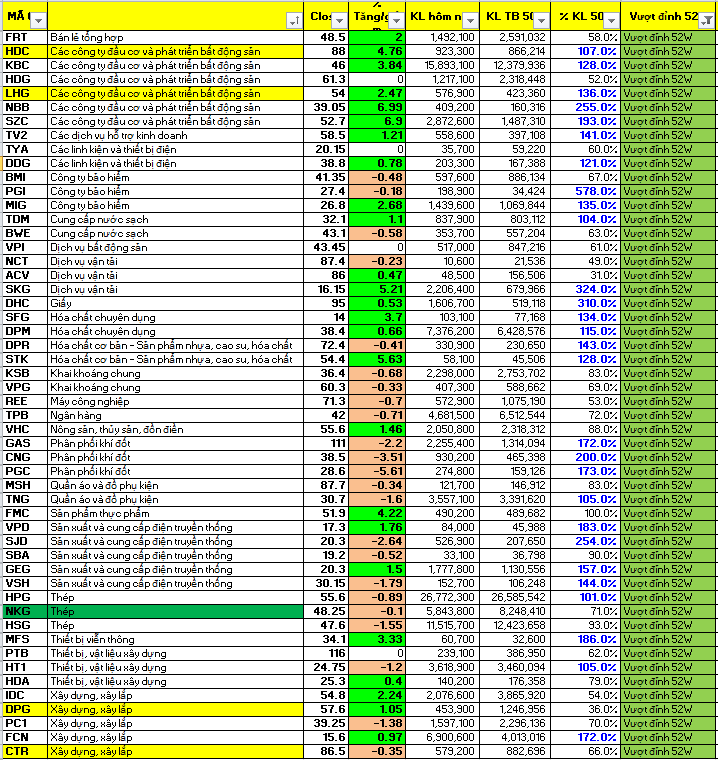Click the KBC volume cell 15,893,100
This screenshot has width=718, height=760.
click(x=441, y=64)
